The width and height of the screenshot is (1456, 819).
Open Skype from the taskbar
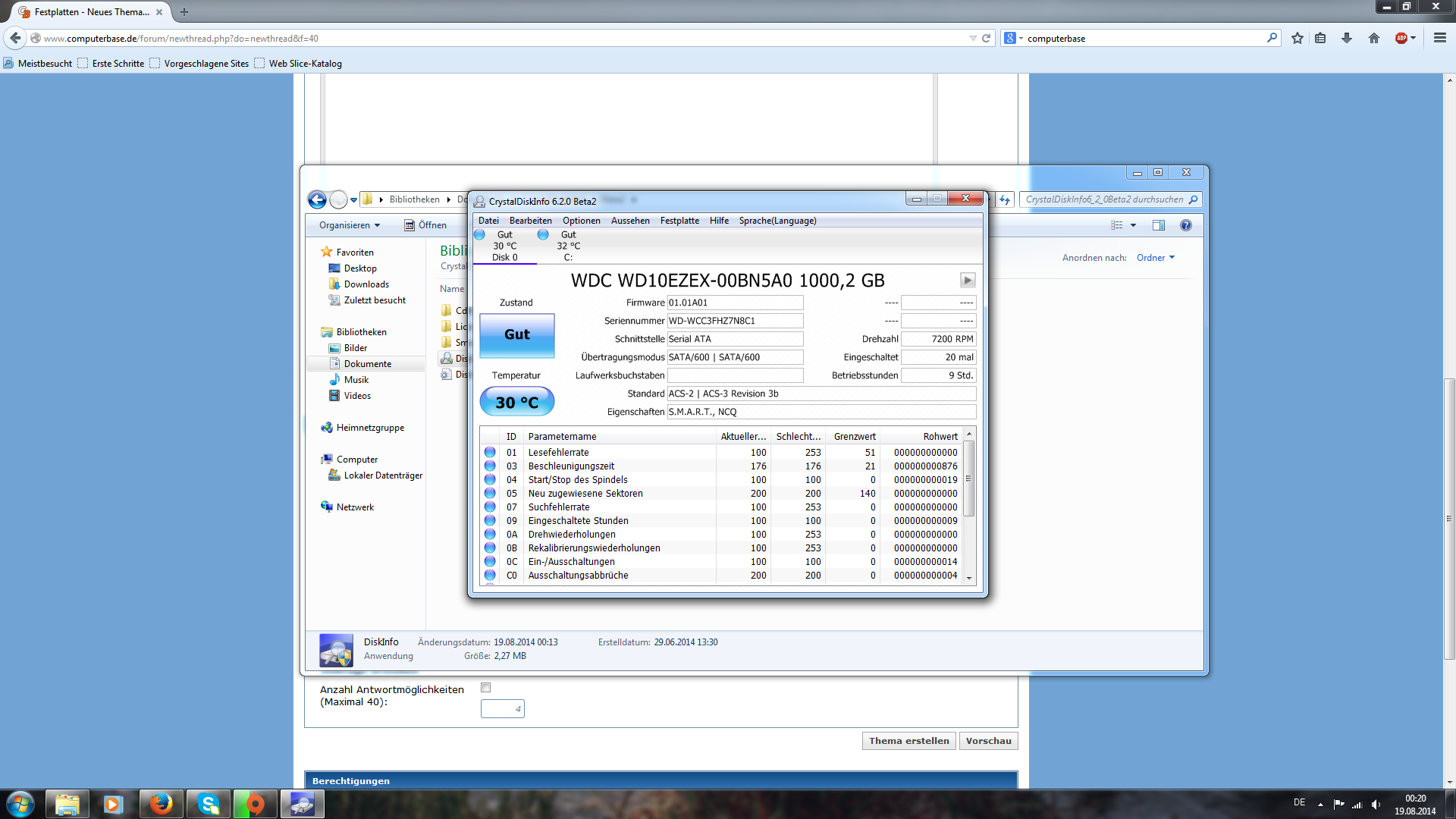point(208,804)
